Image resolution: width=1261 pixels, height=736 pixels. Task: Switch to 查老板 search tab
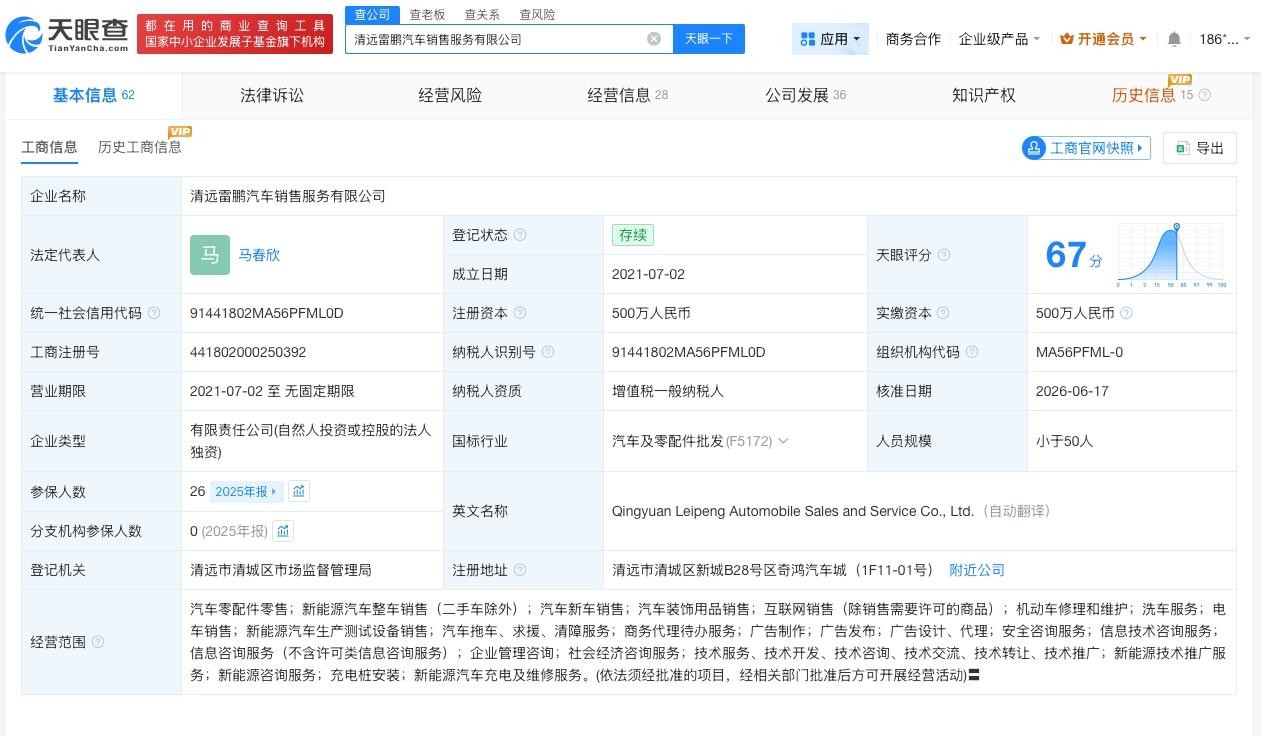[427, 14]
